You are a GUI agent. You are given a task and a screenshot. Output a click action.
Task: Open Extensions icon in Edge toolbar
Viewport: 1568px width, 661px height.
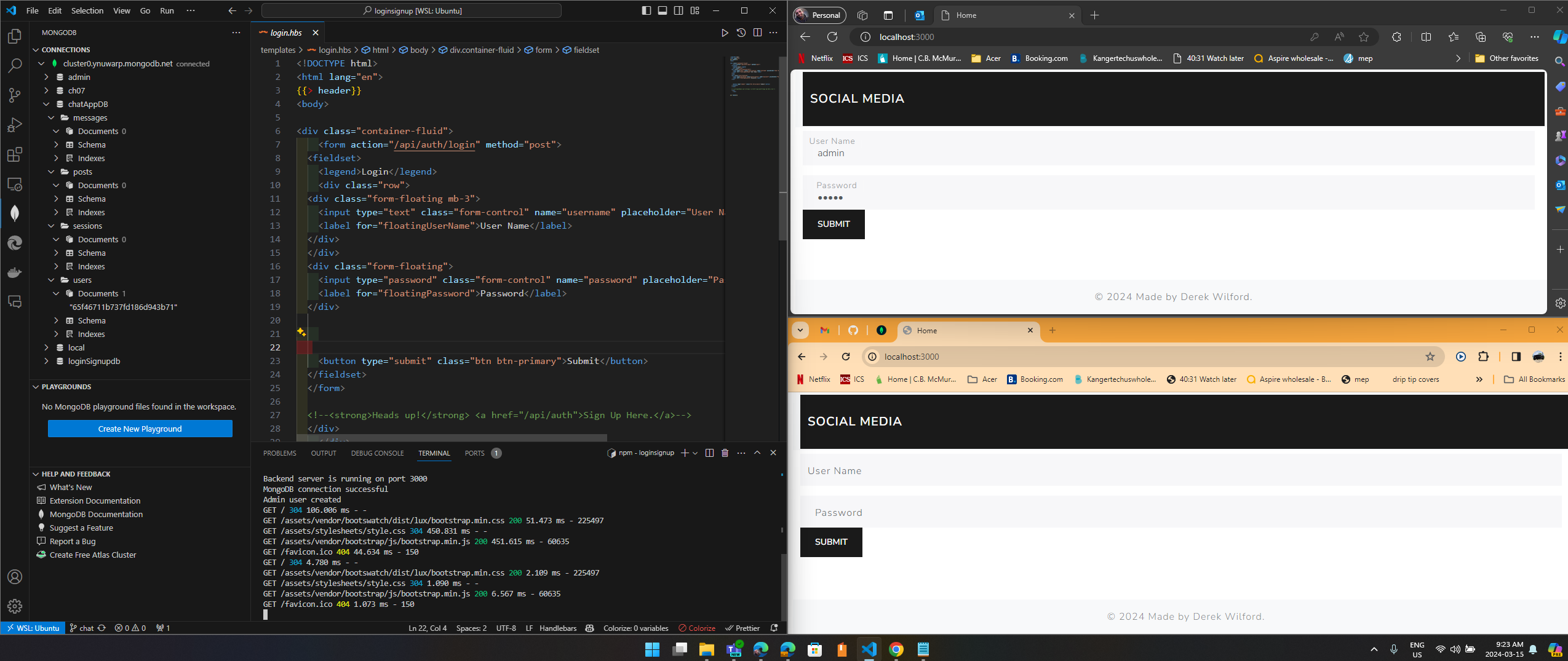1396,37
